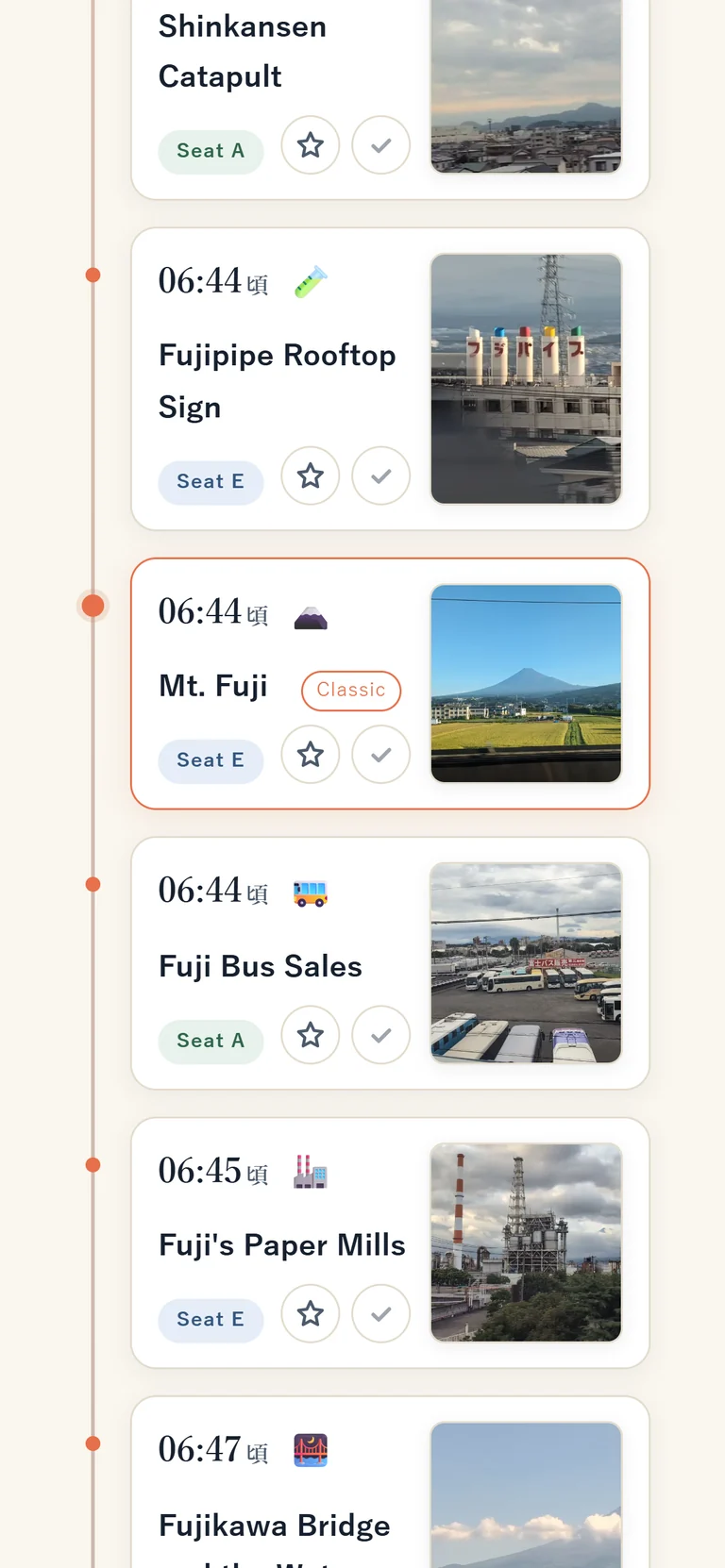Check off Fuji Bus Sales as seen
Image resolution: width=725 pixels, height=1568 pixels.
click(x=381, y=1035)
